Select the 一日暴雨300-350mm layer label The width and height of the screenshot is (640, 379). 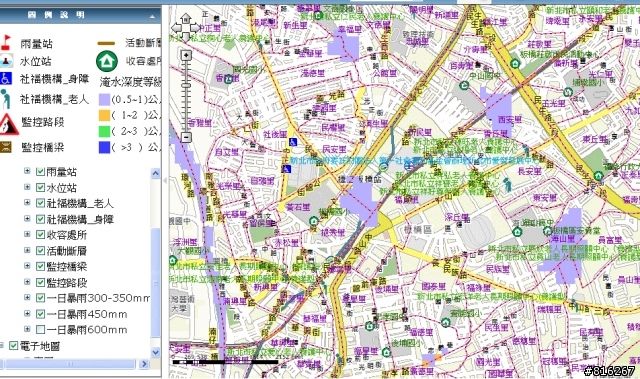[x=98, y=298]
